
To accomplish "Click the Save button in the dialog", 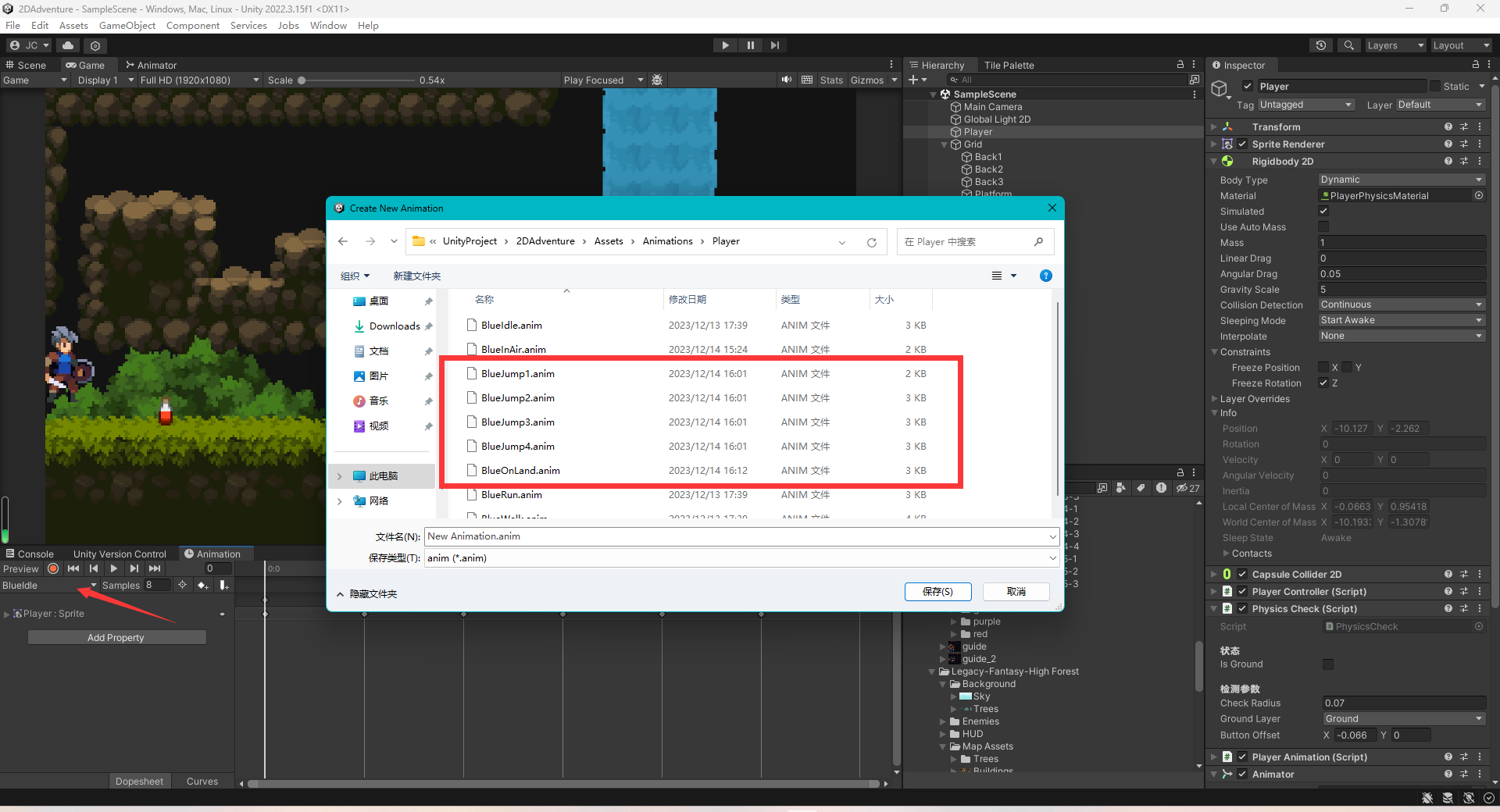I will click(937, 592).
